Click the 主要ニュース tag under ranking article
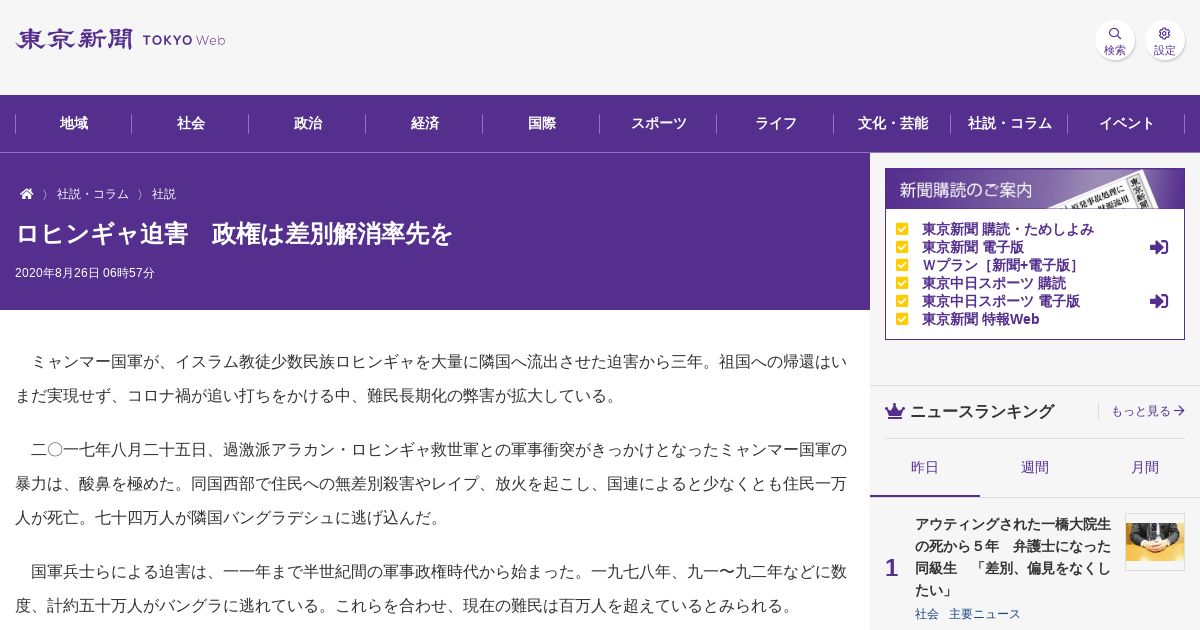 tap(985, 614)
